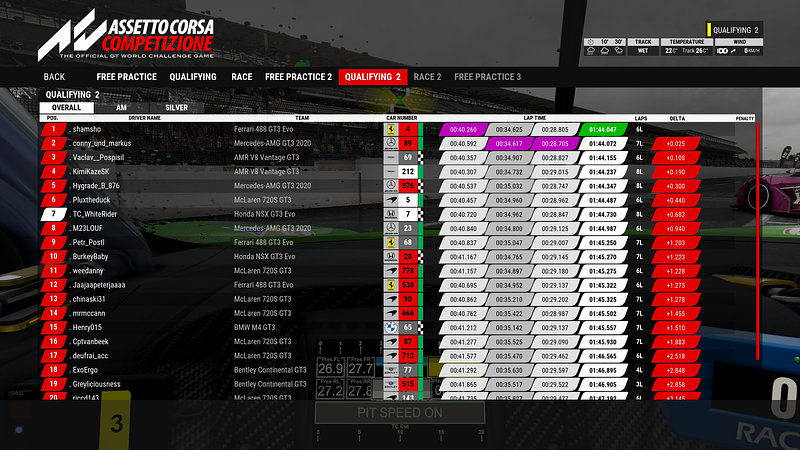Viewport: 800px width, 450px height.
Task: Click the McLaren logo for car 666
Action: (x=391, y=313)
